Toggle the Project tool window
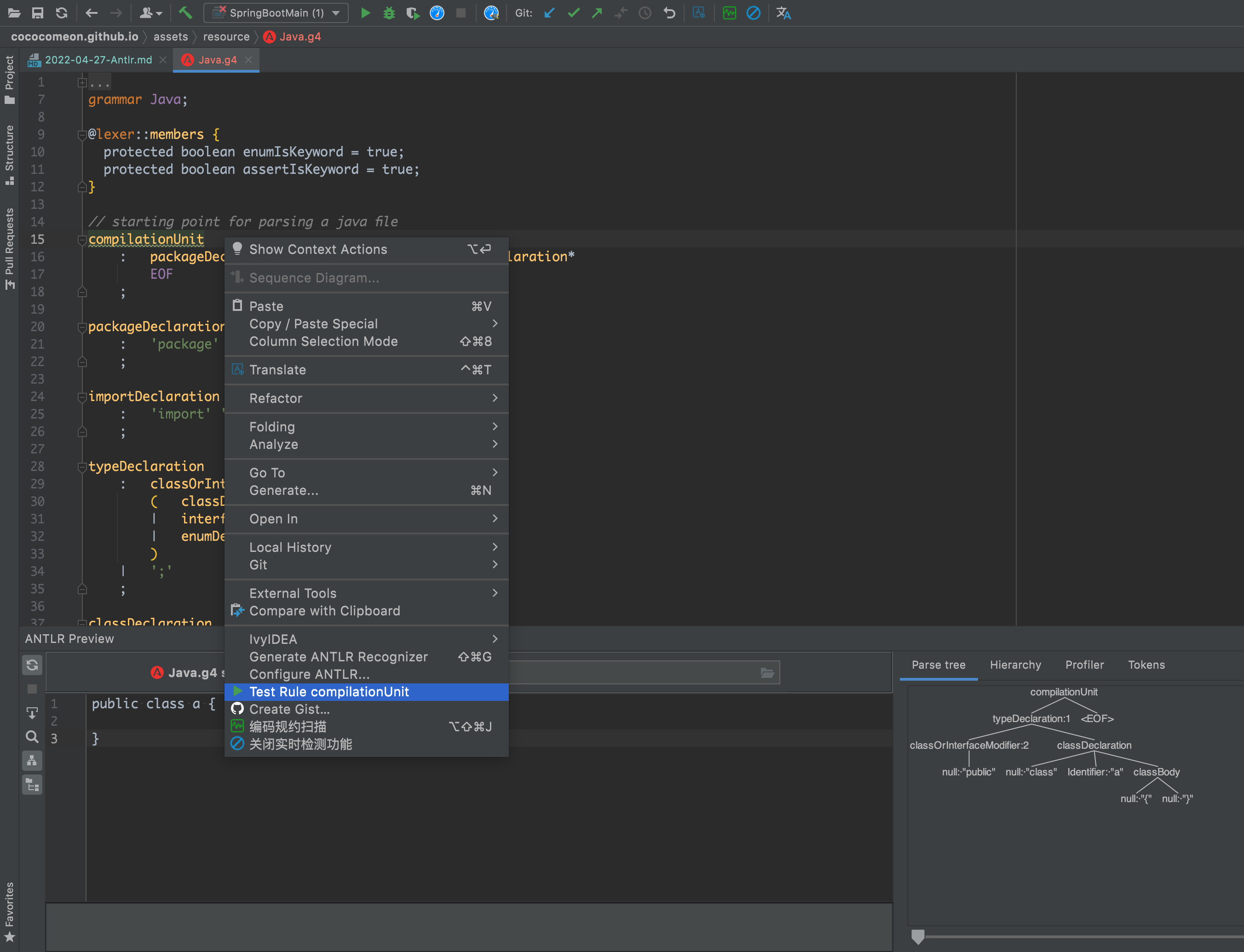Viewport: 1244px width, 952px height. pos(9,79)
